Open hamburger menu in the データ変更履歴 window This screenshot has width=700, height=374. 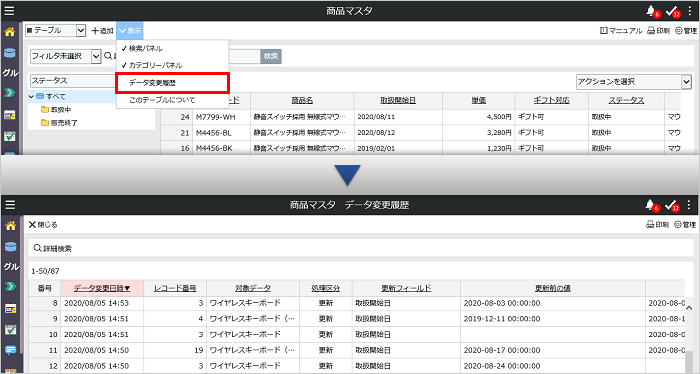pos(9,205)
